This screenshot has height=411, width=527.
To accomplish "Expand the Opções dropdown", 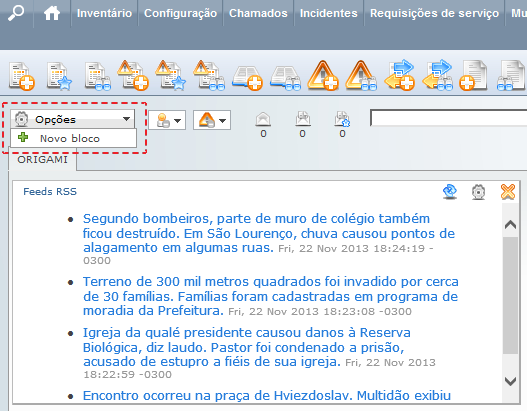I will coord(73,119).
